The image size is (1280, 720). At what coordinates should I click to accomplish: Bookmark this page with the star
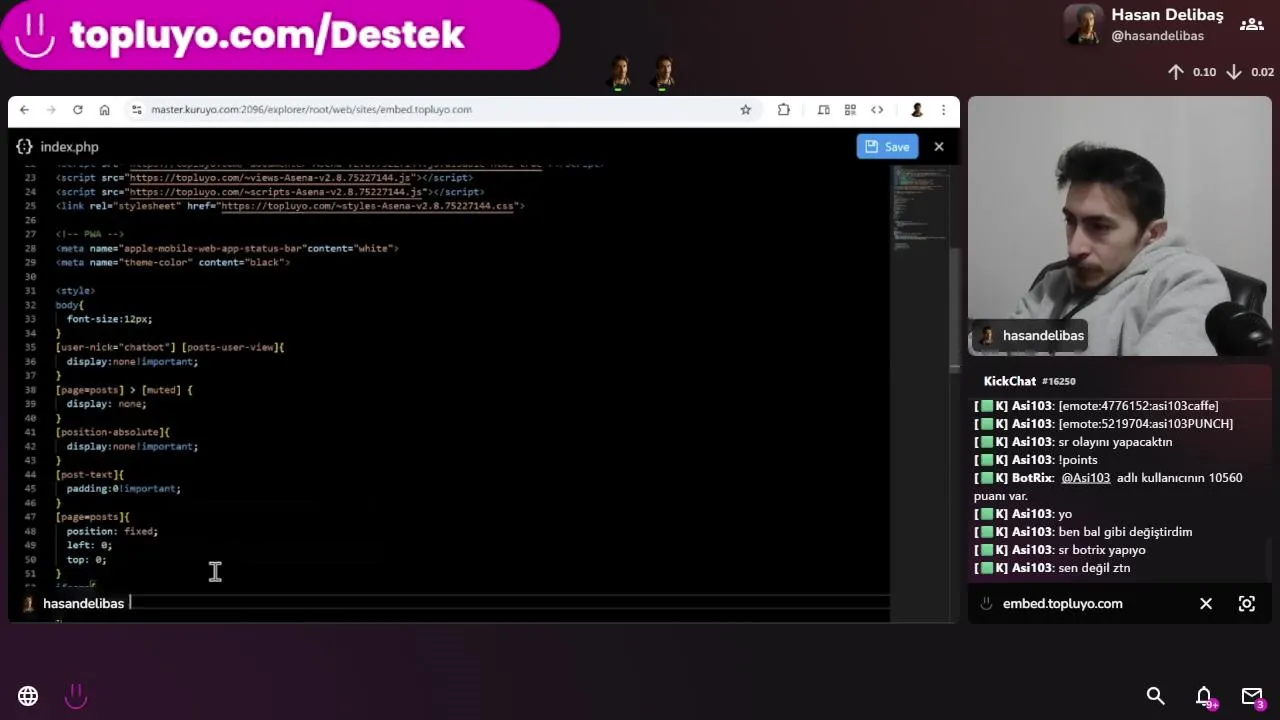click(745, 110)
